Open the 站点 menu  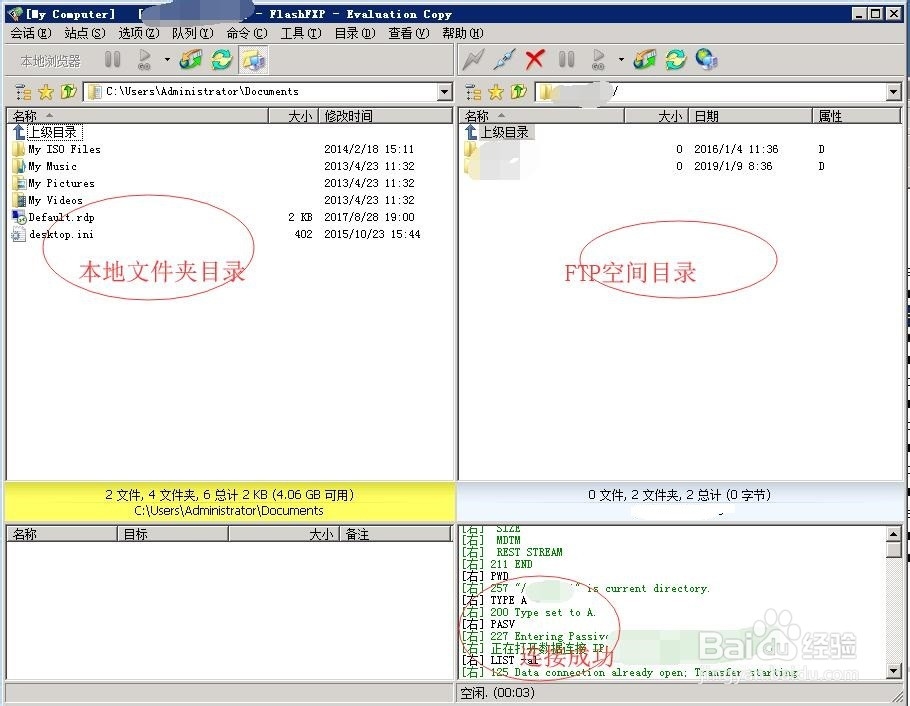point(85,33)
